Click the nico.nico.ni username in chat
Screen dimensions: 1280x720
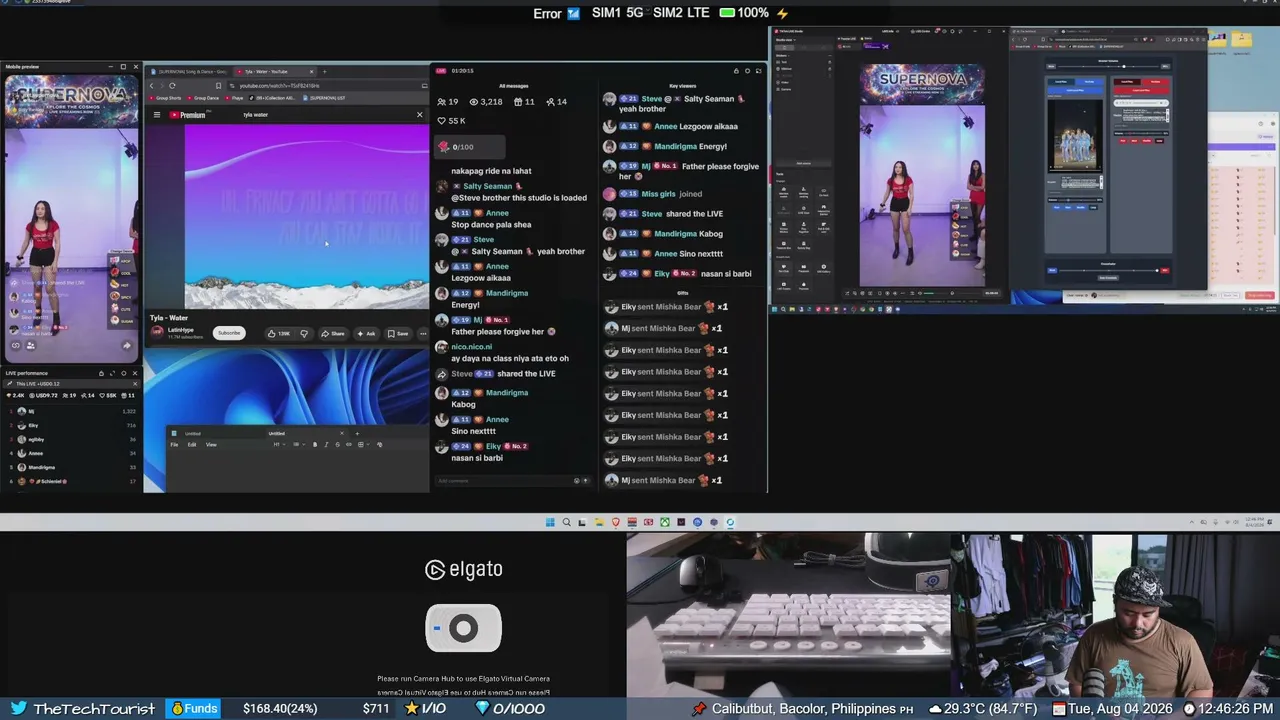click(471, 347)
